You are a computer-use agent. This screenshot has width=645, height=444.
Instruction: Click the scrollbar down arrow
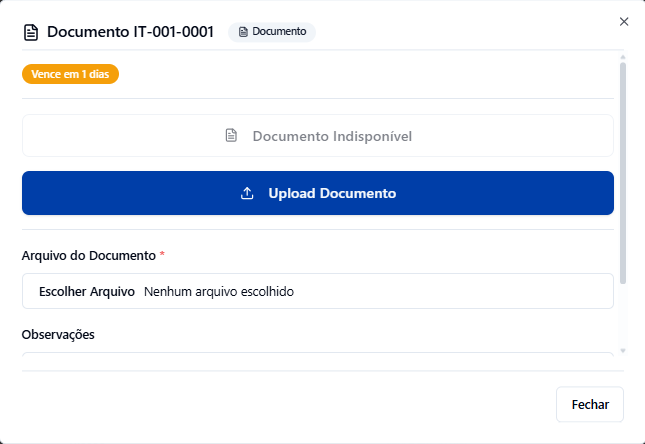click(623, 351)
